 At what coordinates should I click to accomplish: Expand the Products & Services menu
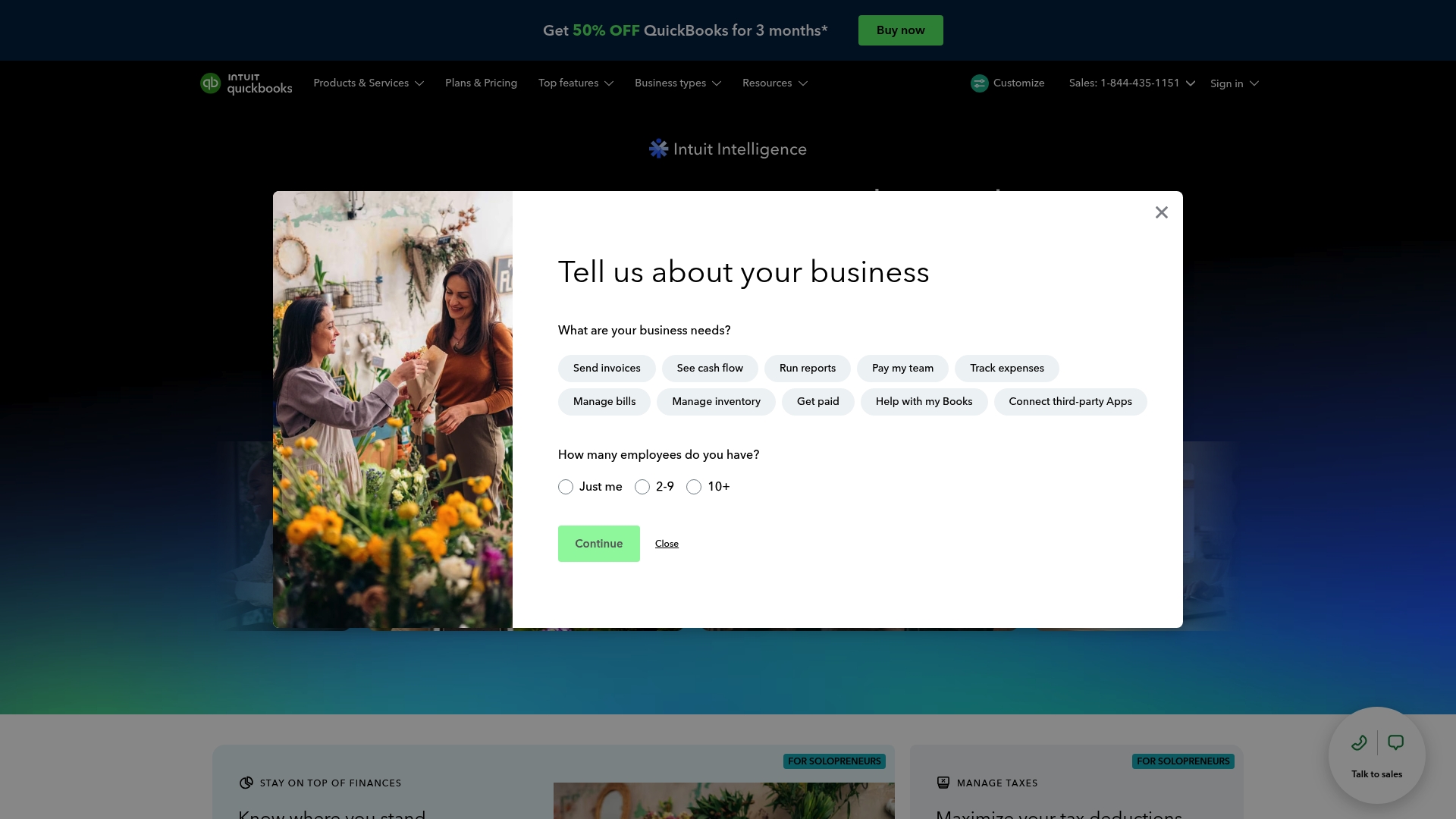[x=369, y=83]
